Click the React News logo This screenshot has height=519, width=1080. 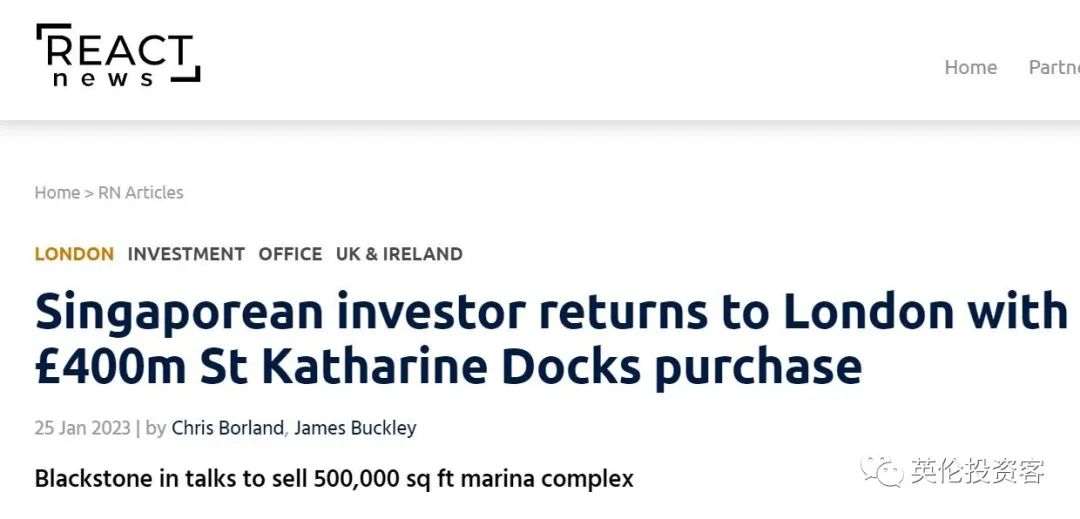pyautogui.click(x=117, y=57)
